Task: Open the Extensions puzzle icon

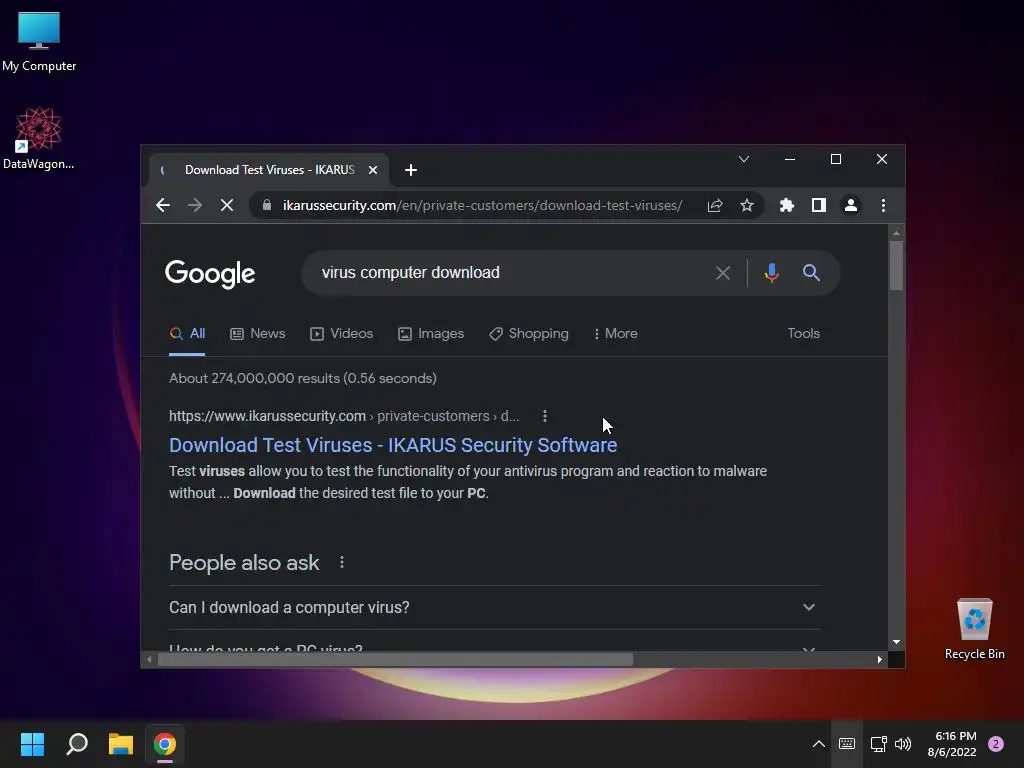Action: coord(787,205)
